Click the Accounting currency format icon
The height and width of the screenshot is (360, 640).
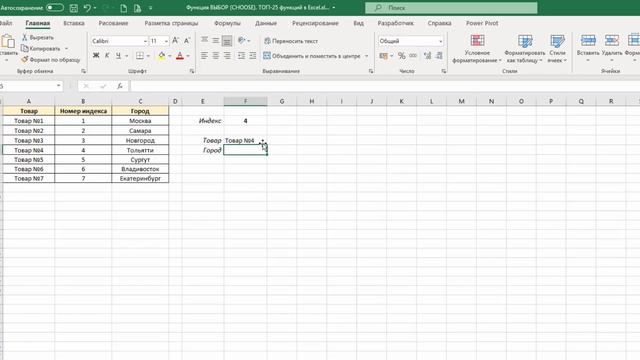coord(383,56)
